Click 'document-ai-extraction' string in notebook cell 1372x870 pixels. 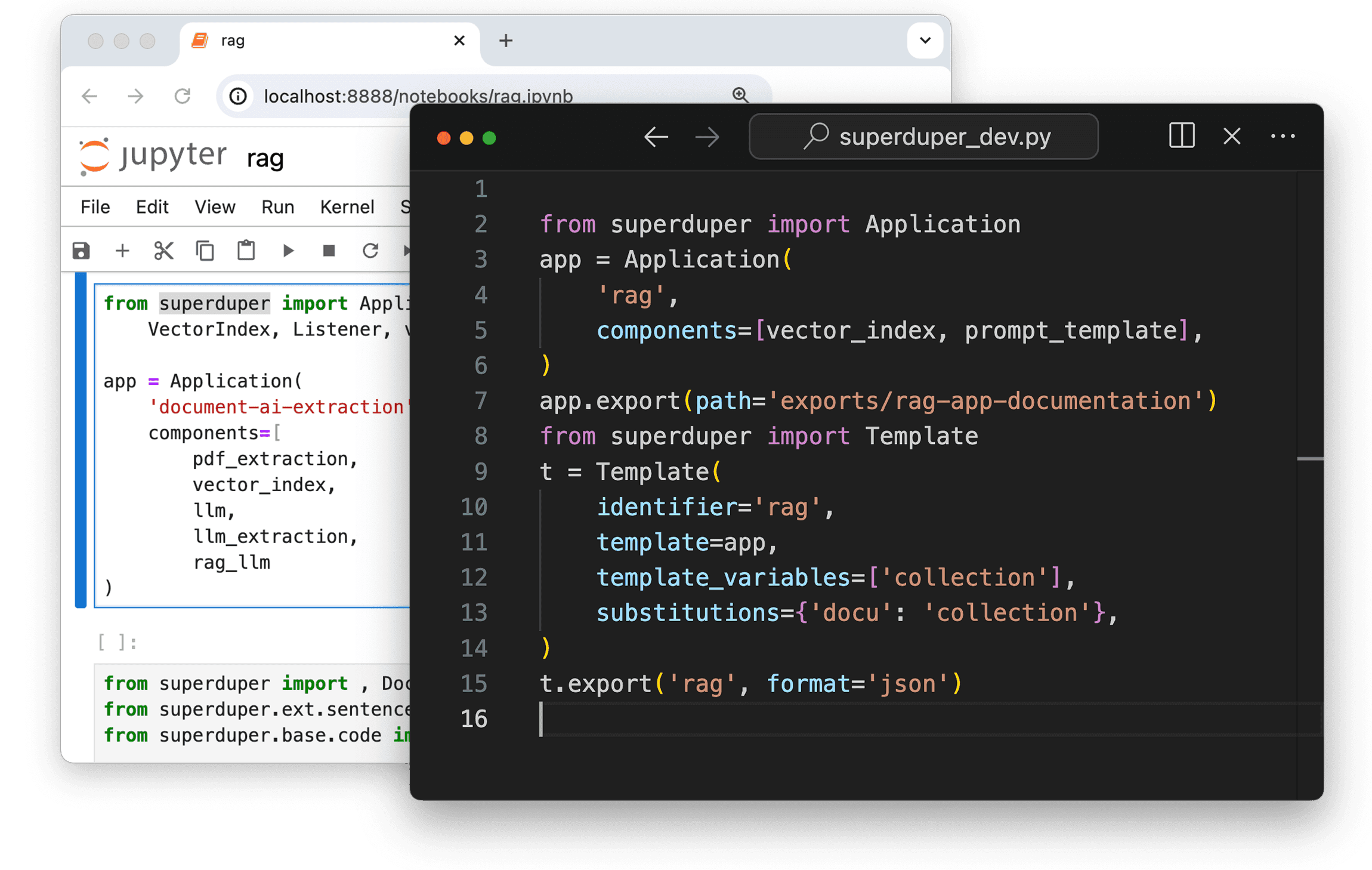(279, 407)
